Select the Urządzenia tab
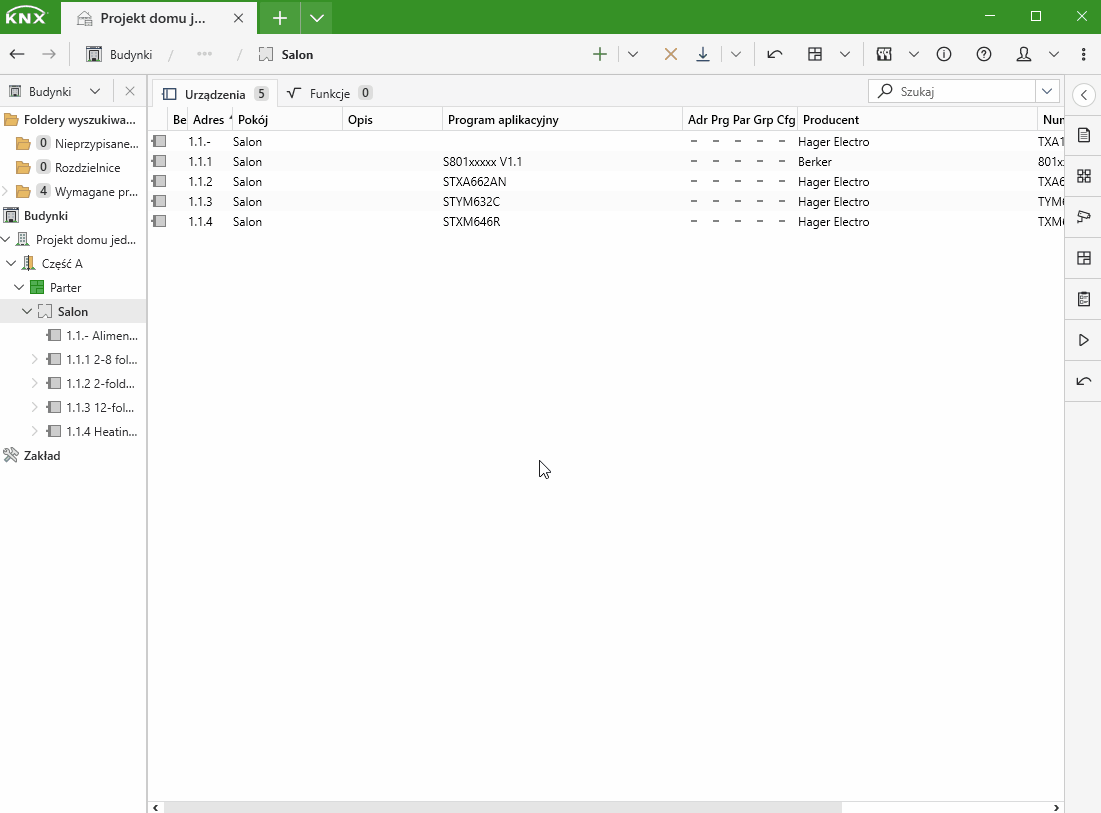The width and height of the screenshot is (1101, 813). [214, 94]
